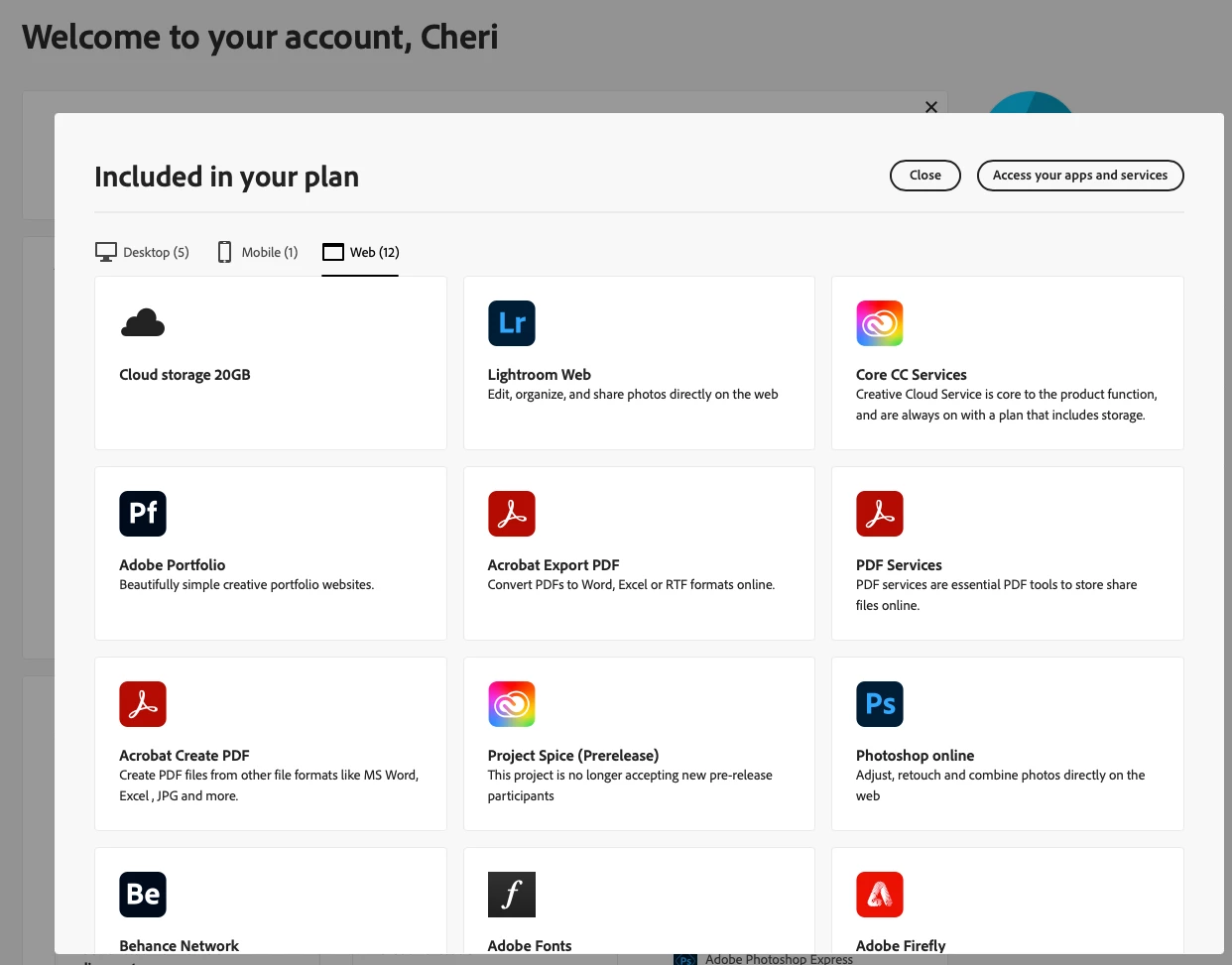The height and width of the screenshot is (965, 1232).
Task: Click the desktop monitor icon in tabs
Action: [106, 252]
